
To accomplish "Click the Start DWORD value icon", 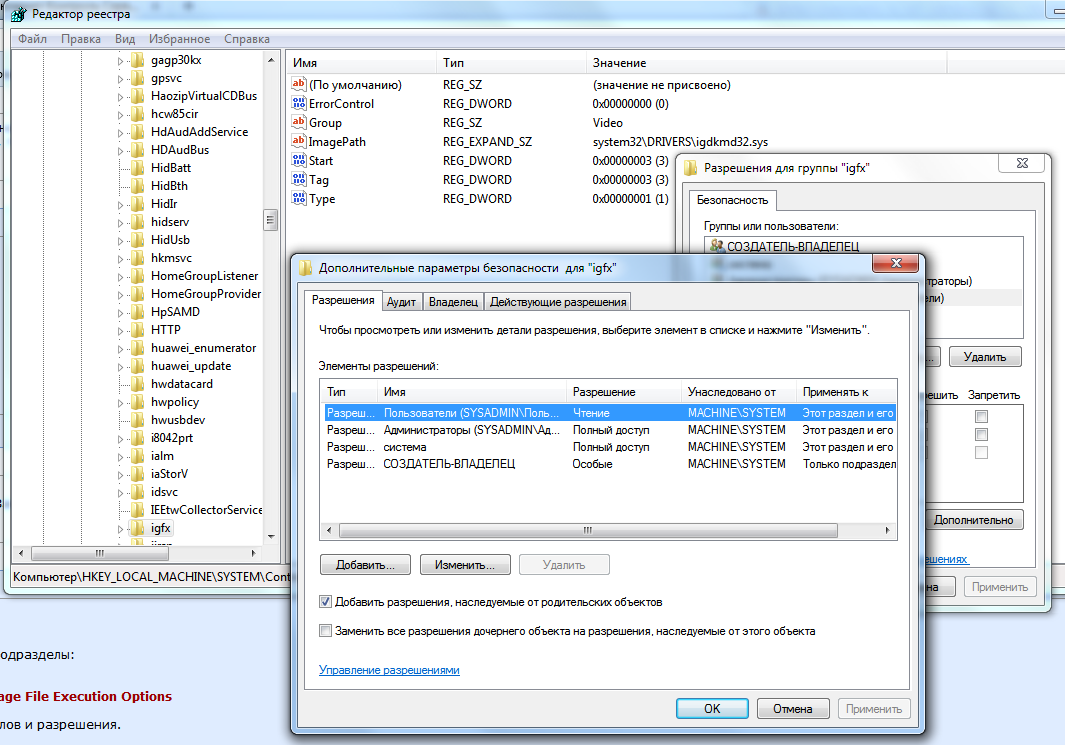I will (x=299, y=160).
